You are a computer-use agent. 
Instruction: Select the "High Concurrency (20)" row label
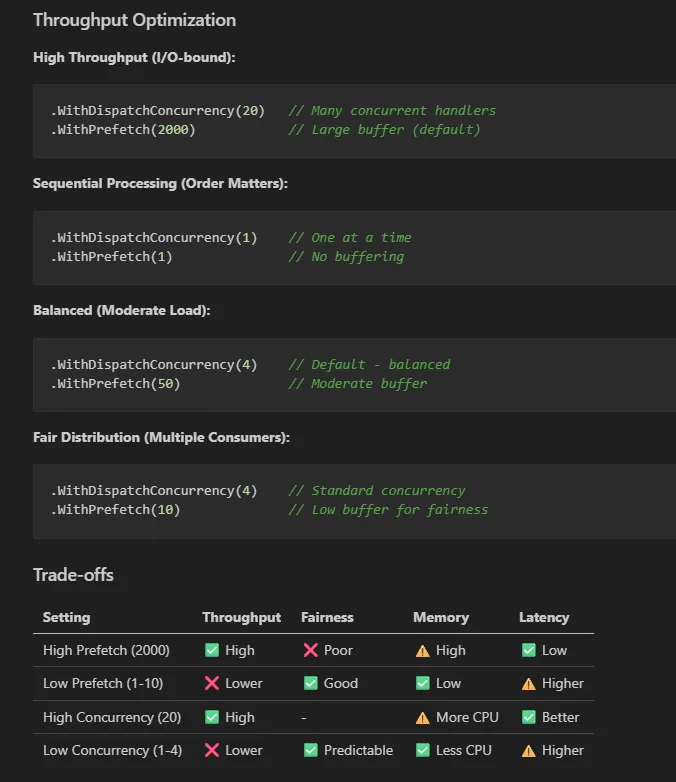[x=106, y=717]
